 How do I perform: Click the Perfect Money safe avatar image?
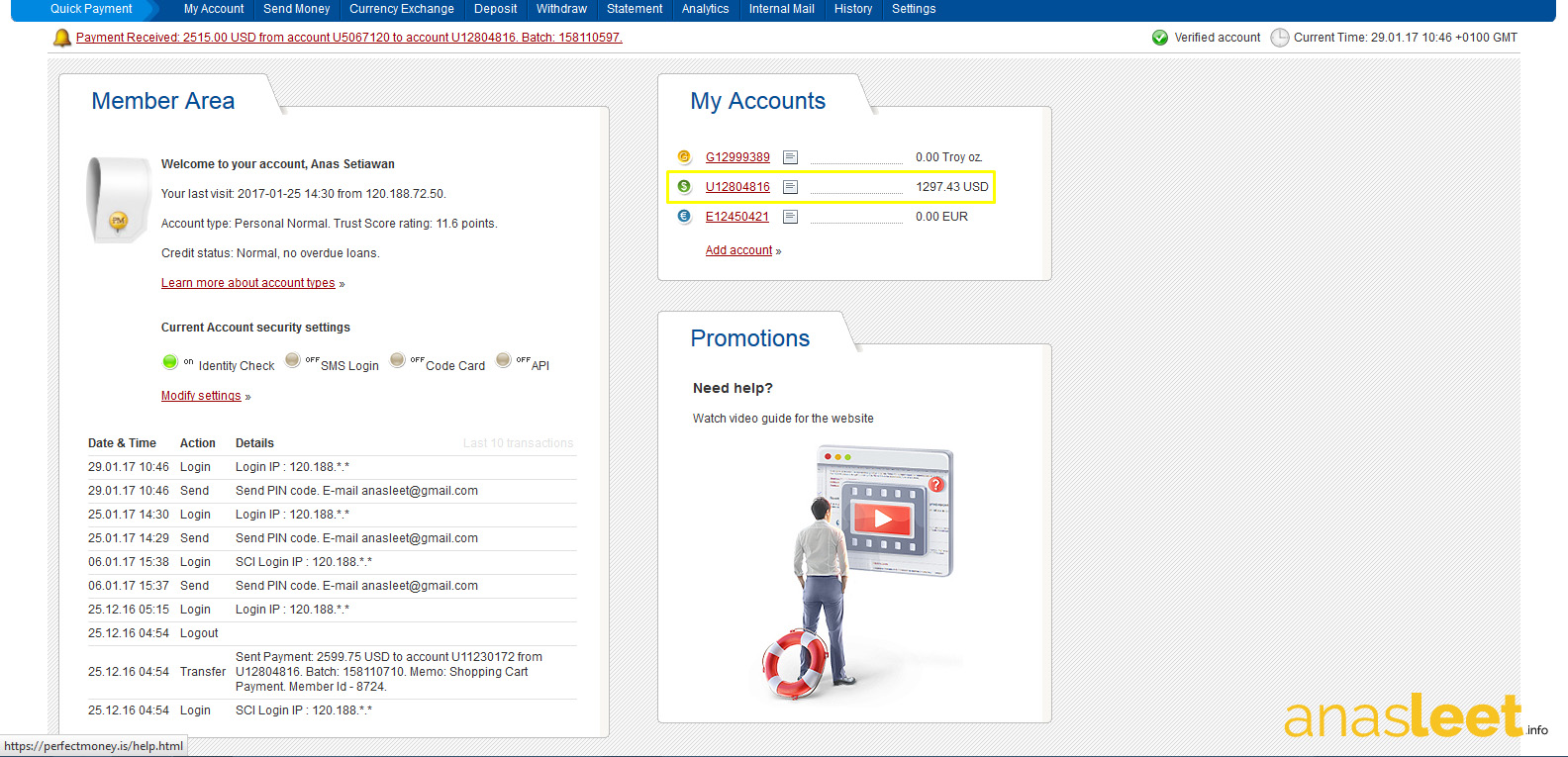[x=118, y=199]
